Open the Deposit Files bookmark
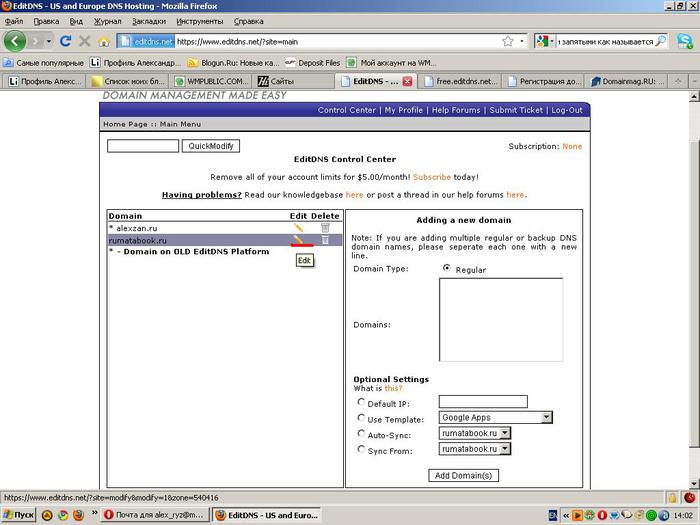This screenshot has height=525, width=700. [313, 63]
